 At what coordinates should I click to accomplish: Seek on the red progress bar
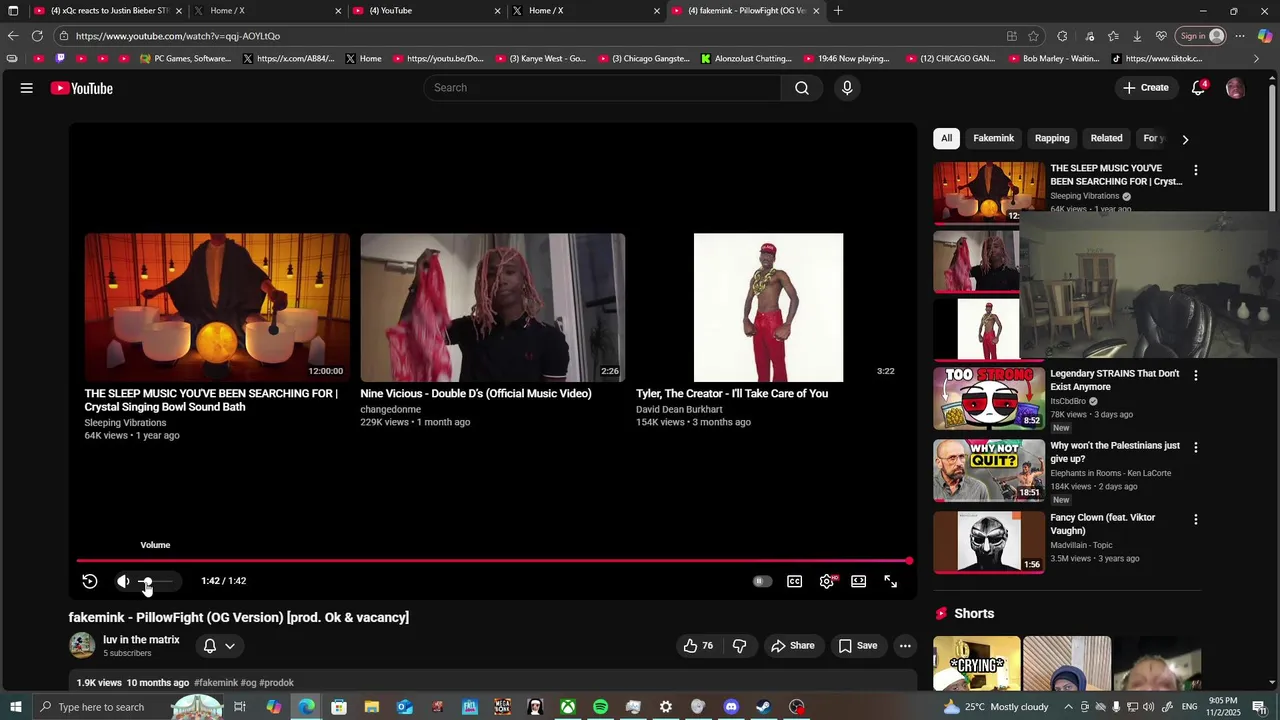(494, 561)
